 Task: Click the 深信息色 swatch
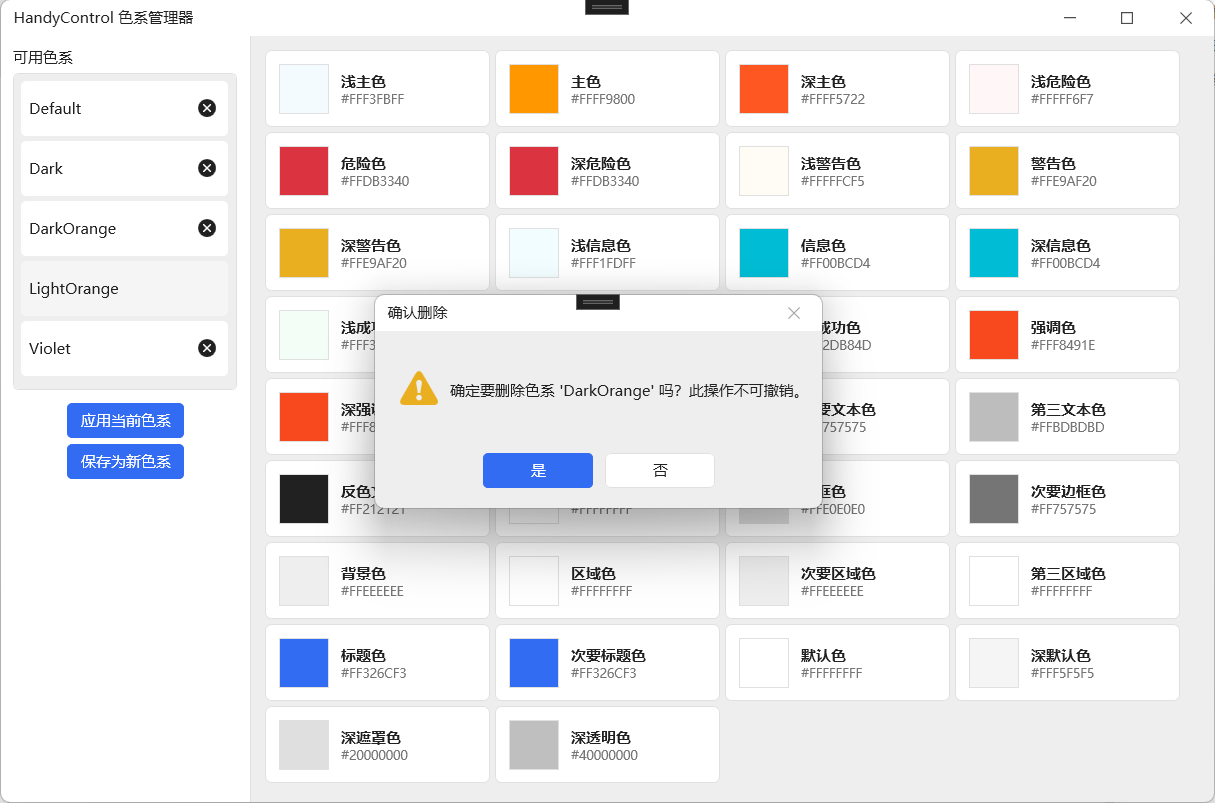click(x=994, y=253)
